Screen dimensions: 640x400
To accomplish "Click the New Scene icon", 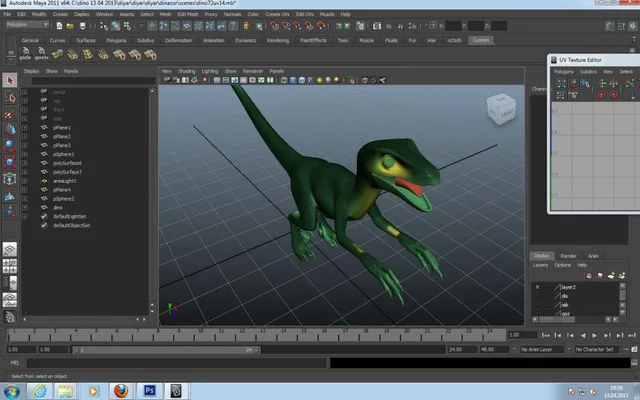I will [59, 26].
